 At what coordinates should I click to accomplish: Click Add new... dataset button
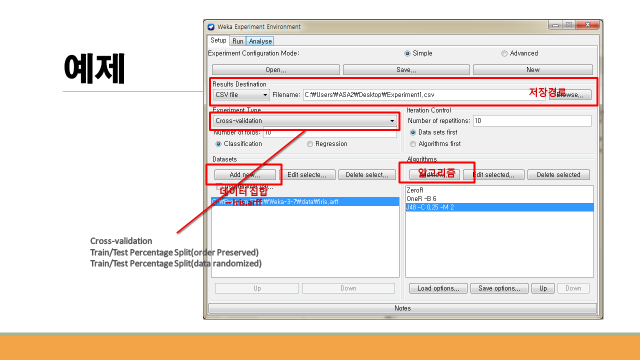coord(245,175)
